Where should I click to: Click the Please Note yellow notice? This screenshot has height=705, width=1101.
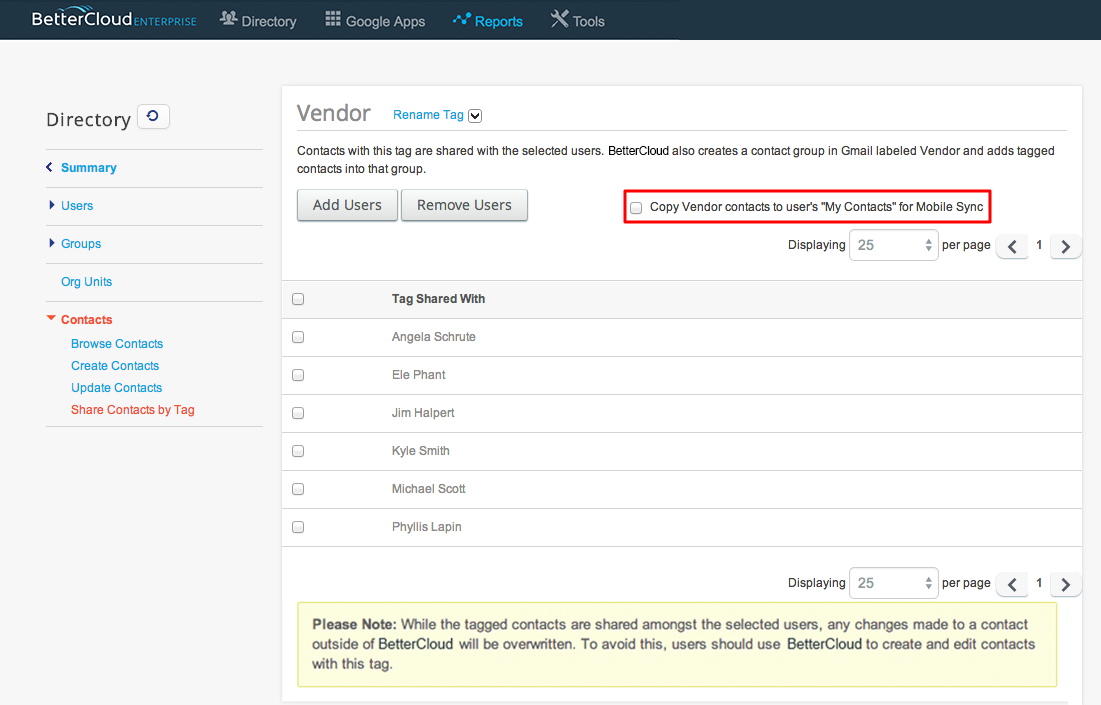677,645
